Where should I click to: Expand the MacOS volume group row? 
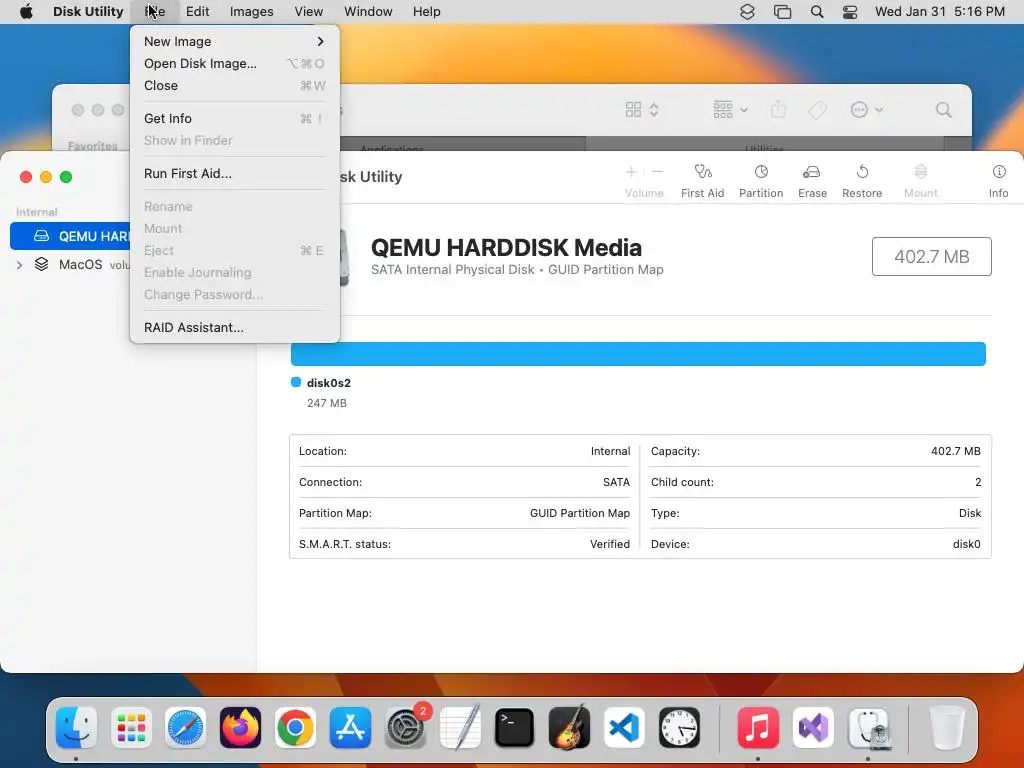tap(20, 265)
